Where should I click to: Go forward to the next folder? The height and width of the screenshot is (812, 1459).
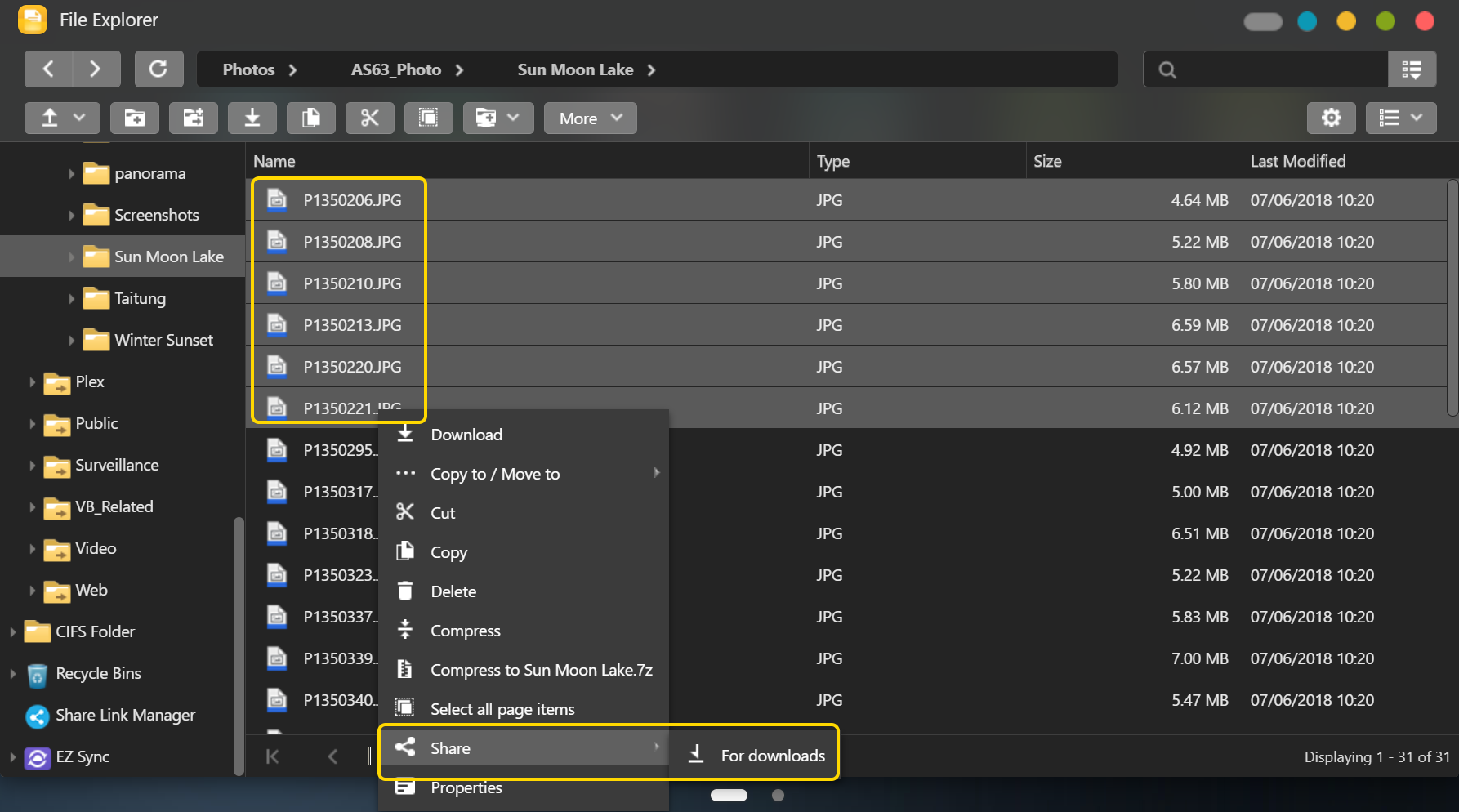[x=96, y=69]
